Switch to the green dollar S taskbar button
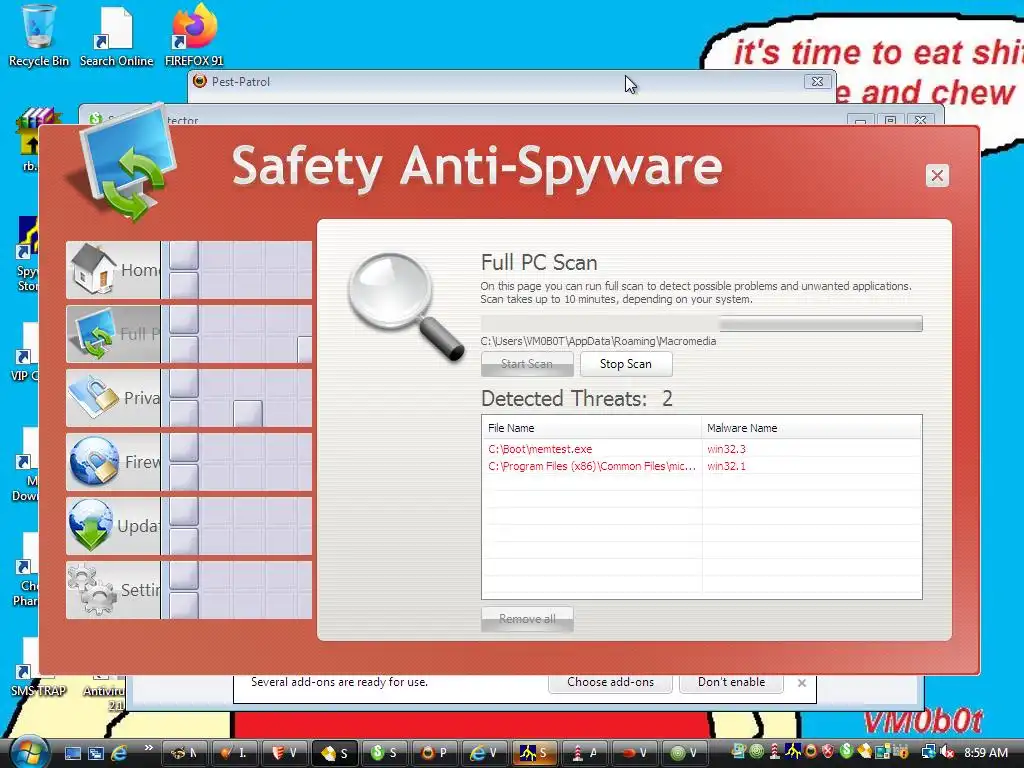Viewport: 1024px width, 768px height. (x=384, y=753)
